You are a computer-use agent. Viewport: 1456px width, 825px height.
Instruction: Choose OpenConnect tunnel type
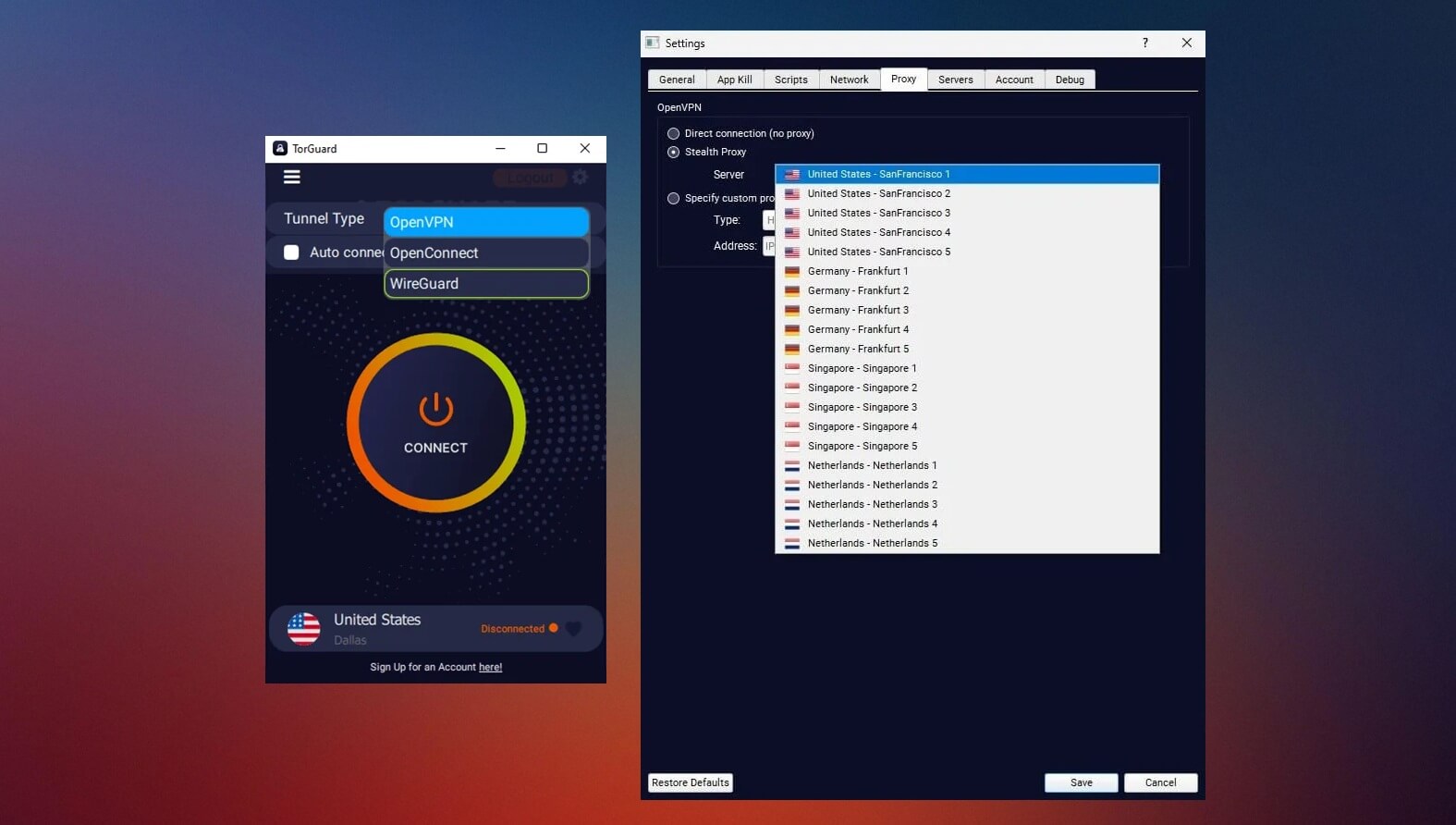pos(486,252)
